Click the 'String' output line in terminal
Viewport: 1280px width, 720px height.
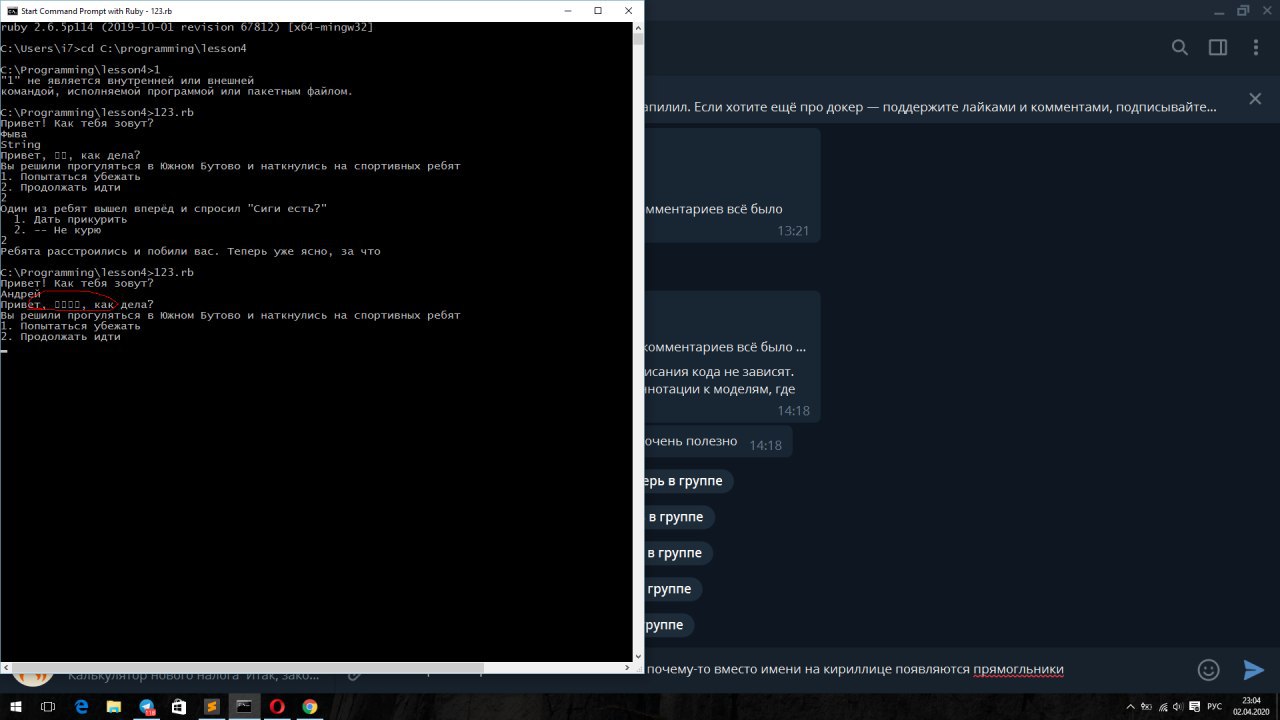tap(20, 144)
